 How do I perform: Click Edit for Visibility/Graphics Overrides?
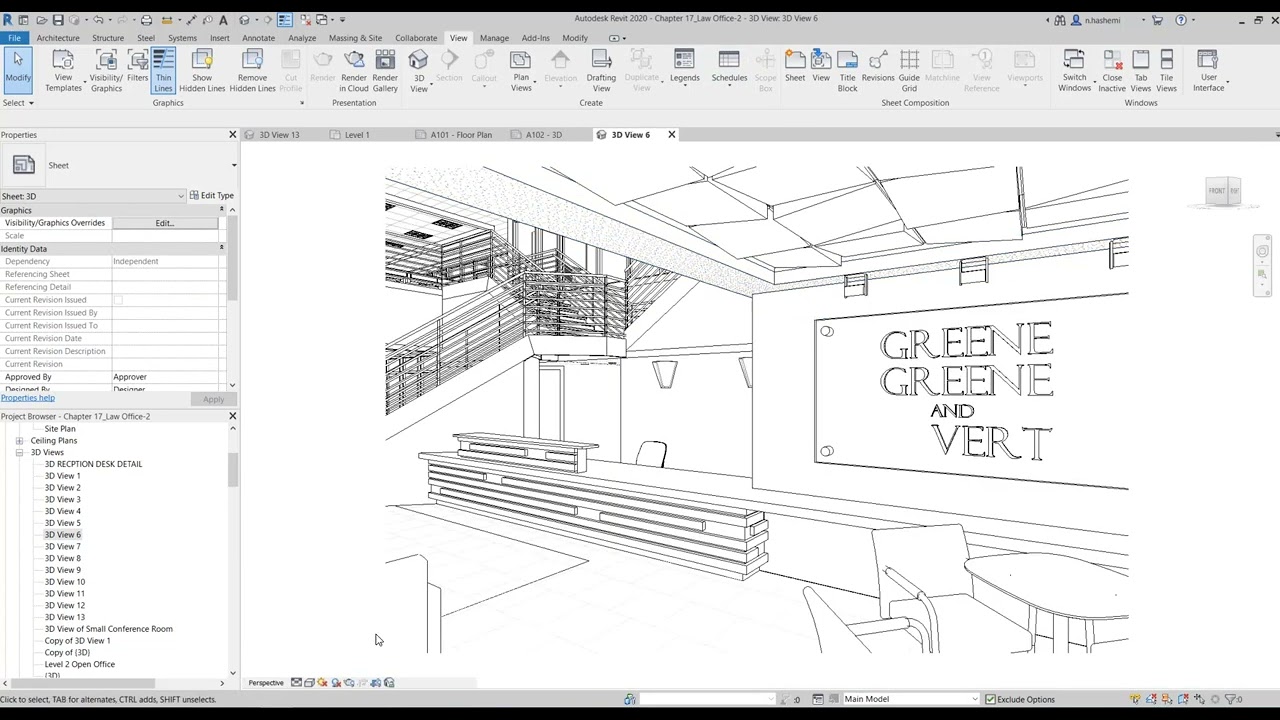164,223
